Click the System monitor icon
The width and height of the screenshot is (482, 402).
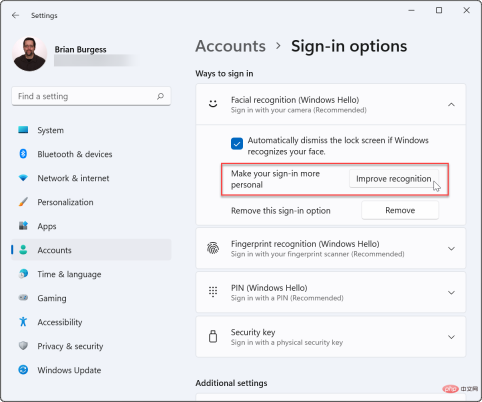(23, 130)
